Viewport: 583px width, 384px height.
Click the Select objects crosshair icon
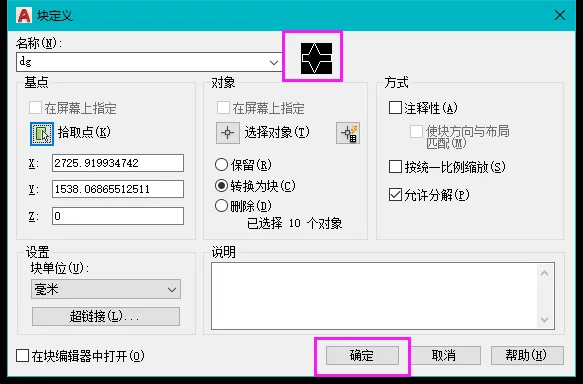pyautogui.click(x=228, y=133)
